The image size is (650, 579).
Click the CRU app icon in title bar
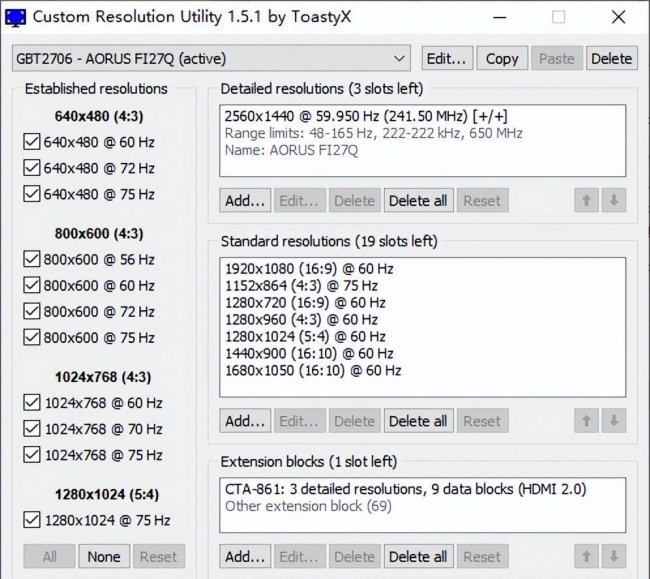click(15, 17)
